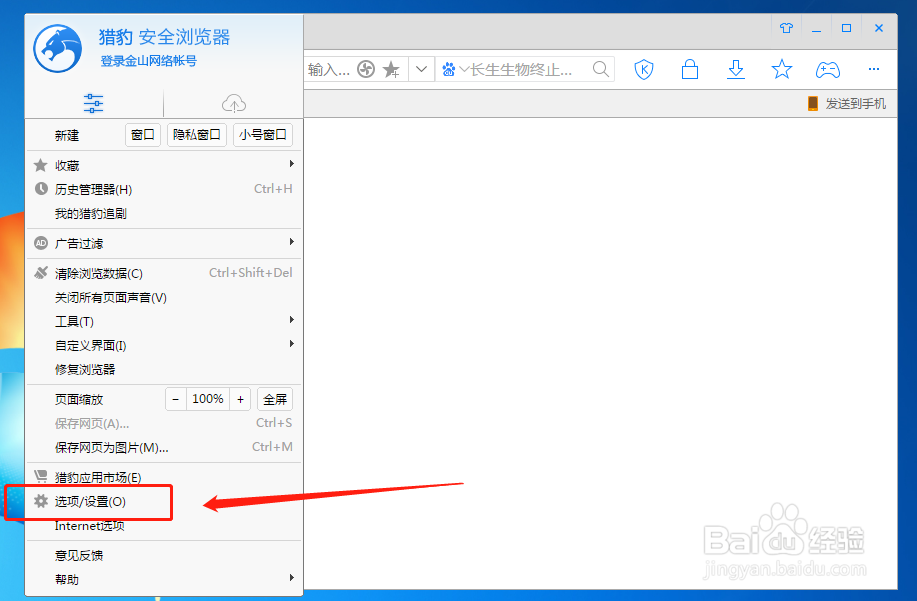Click 发送到手机 phone icon
The image size is (917, 601).
(812, 103)
